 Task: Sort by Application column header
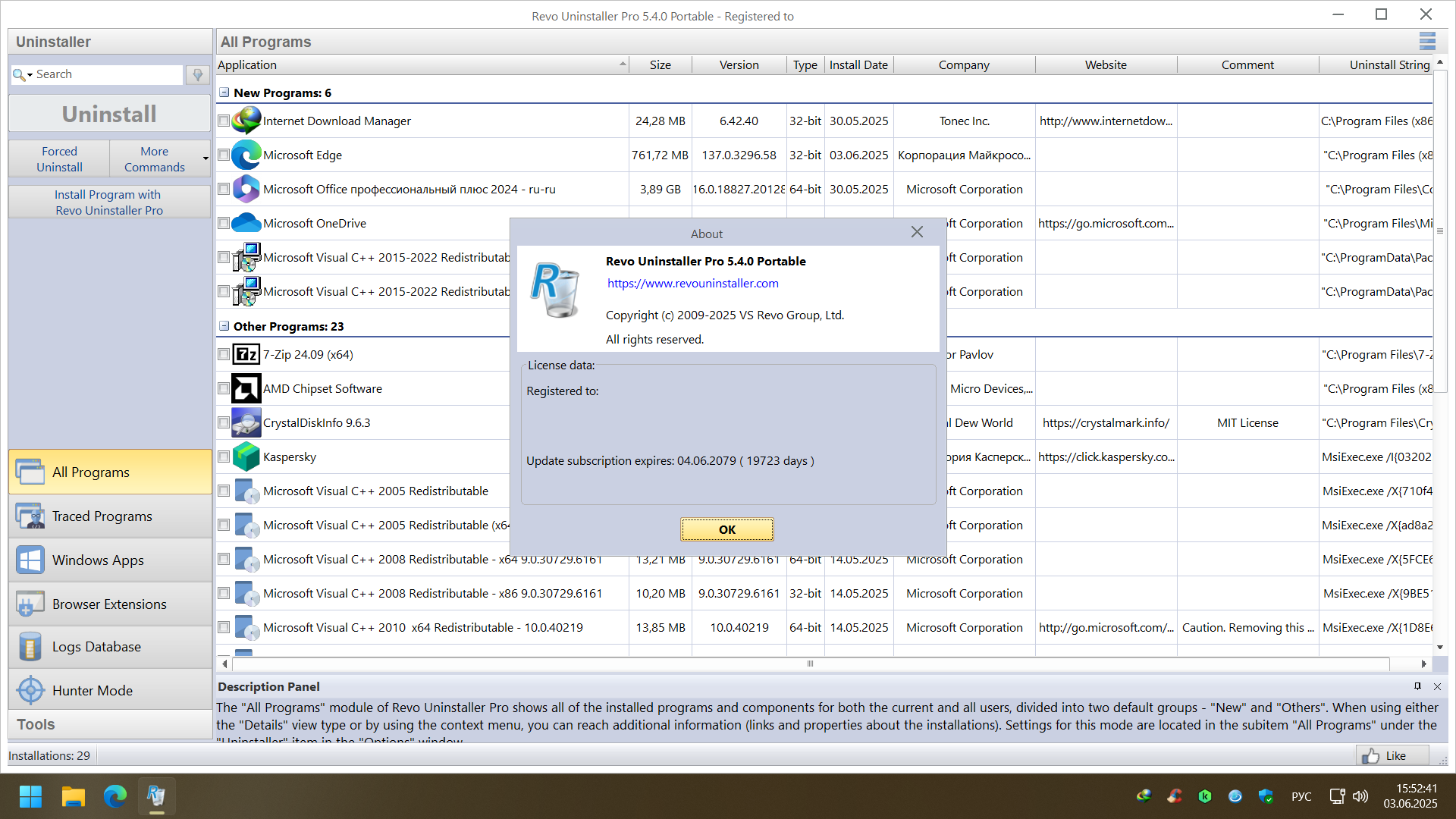coord(422,65)
